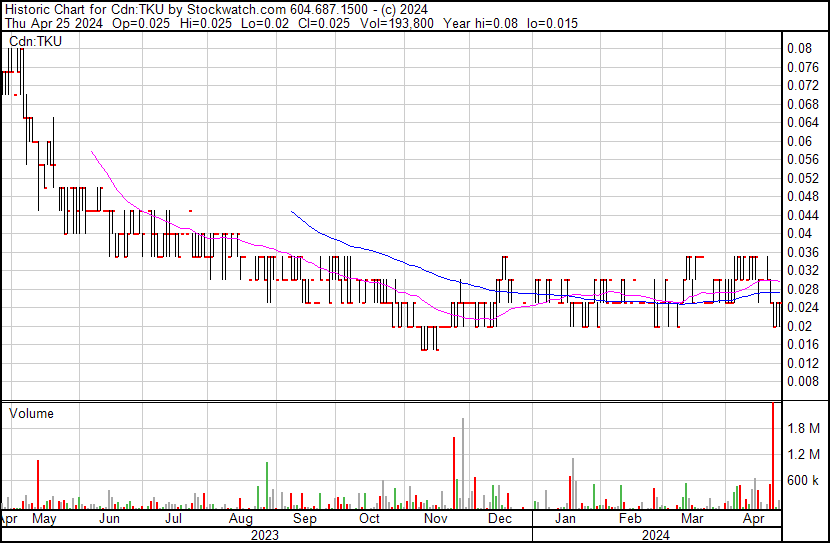Click the 0.008 price axis label
This screenshot has height=543, width=830.
(801, 381)
